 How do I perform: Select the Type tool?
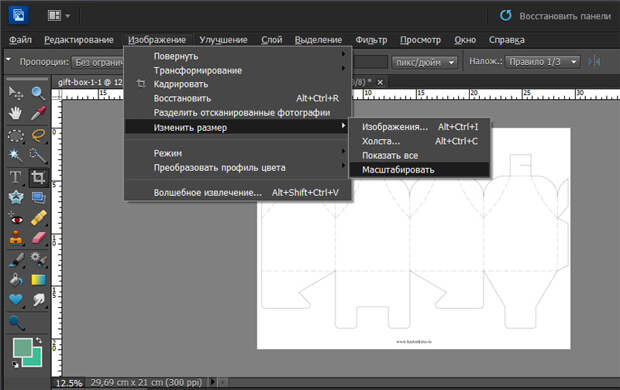point(15,177)
